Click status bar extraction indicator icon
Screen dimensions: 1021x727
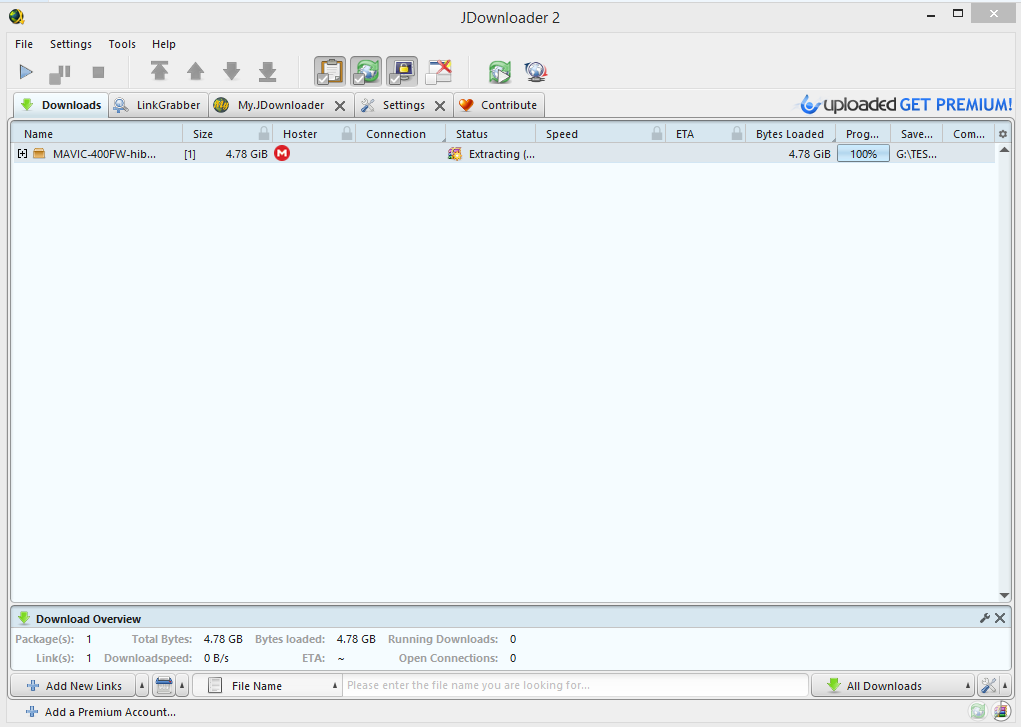1001,712
